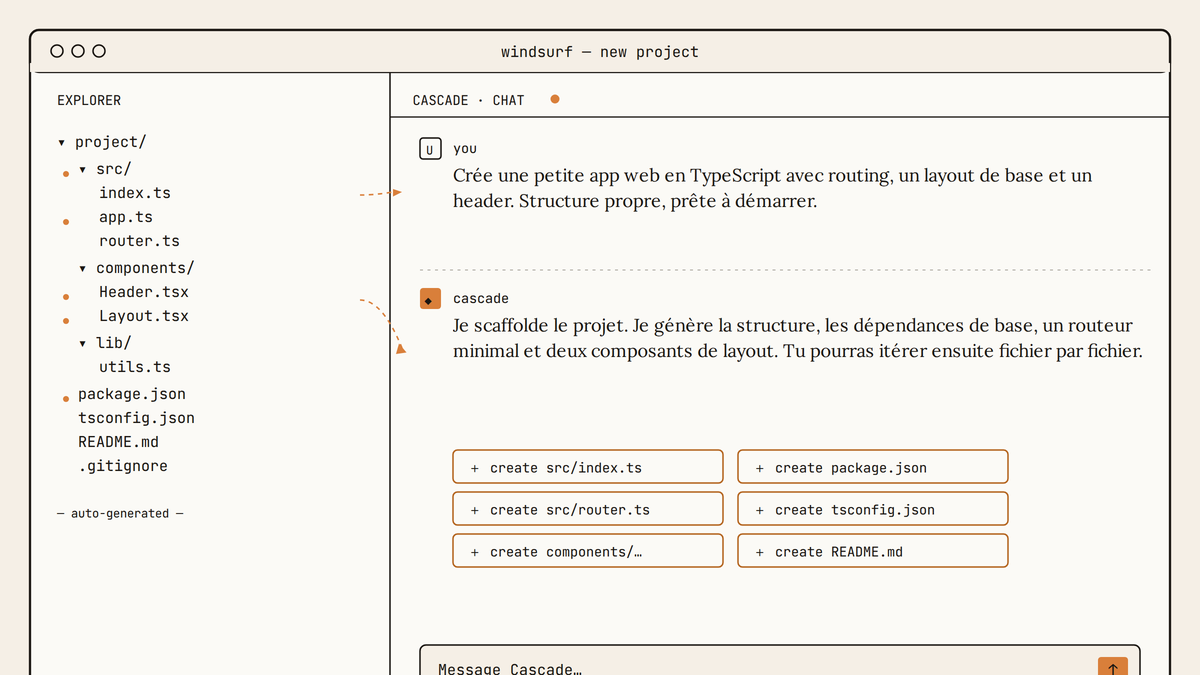Image resolution: width=1200 pixels, height=675 pixels.
Task: Click the 'create package.json' action button
Action: [873, 467]
